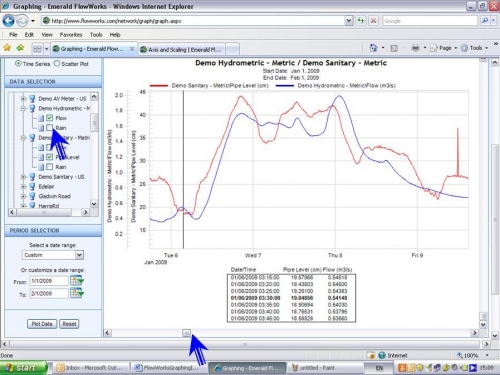
Task: Click the document icon beside Flow under Demo Hydrometric
Action: pos(41,118)
